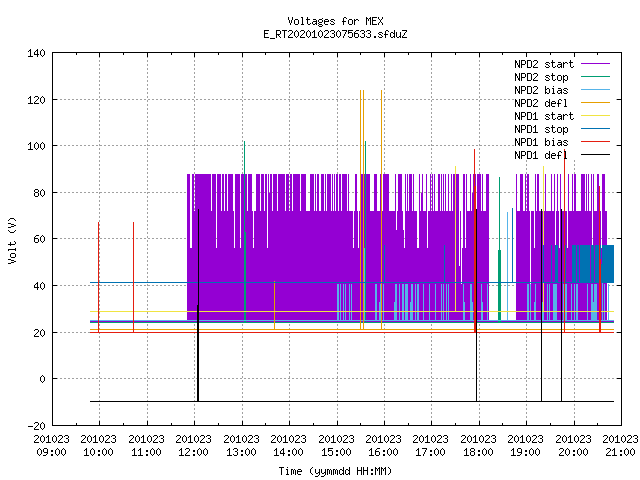Click green line sample beside NPD2 stop
The height and width of the screenshot is (480, 640).
point(595,76)
